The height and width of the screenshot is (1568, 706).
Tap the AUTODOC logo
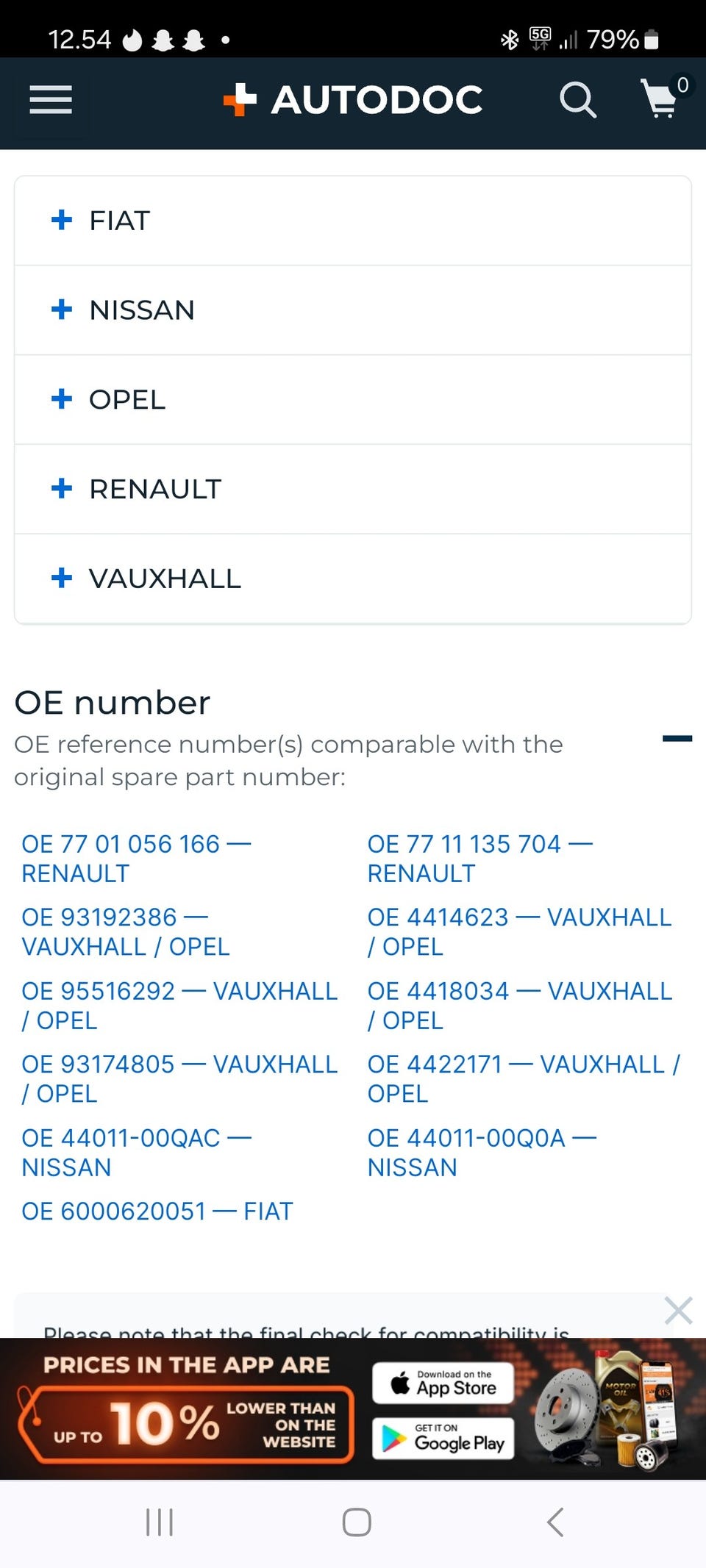[353, 99]
